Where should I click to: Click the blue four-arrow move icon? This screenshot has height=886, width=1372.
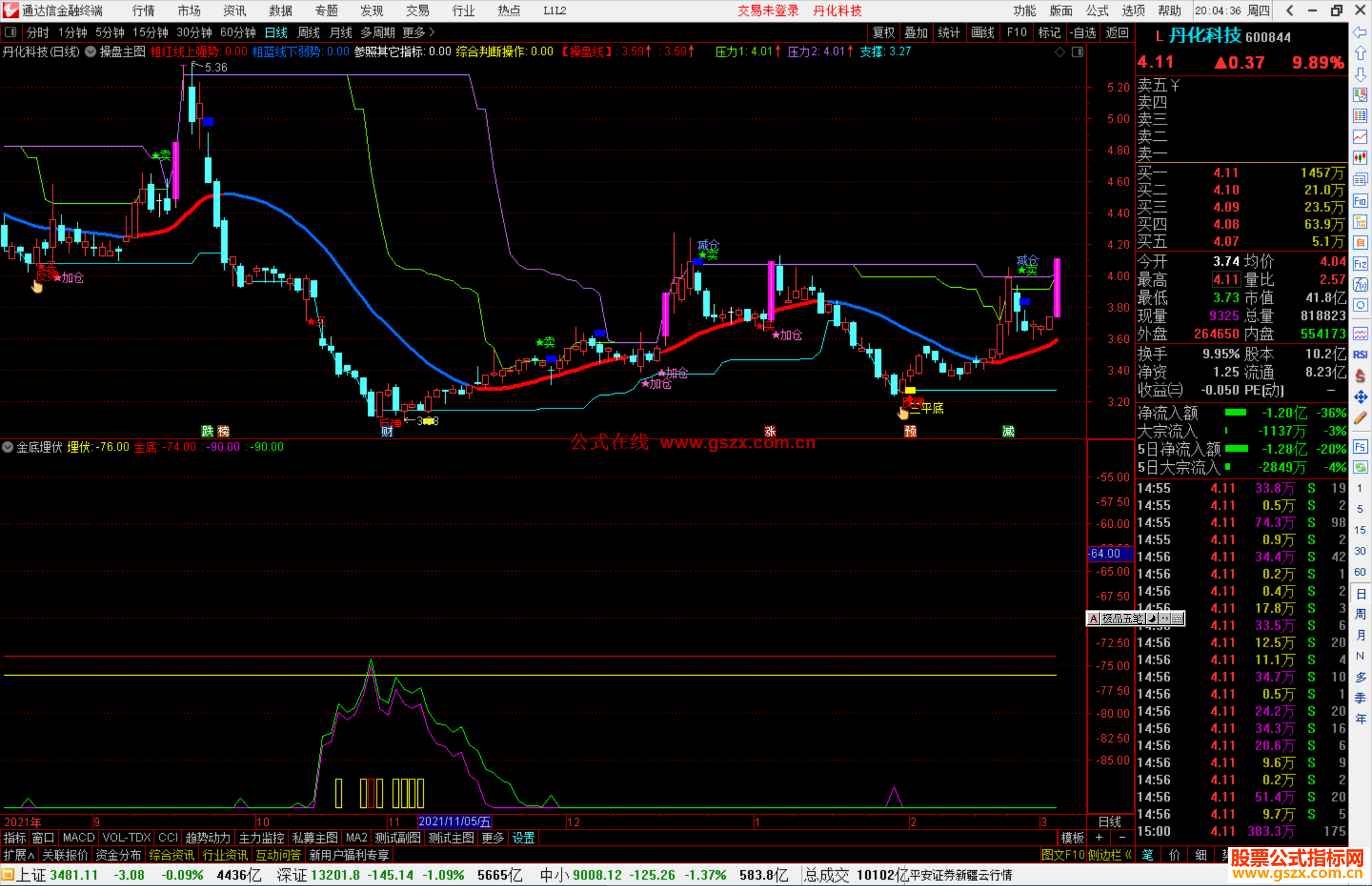point(1360,397)
